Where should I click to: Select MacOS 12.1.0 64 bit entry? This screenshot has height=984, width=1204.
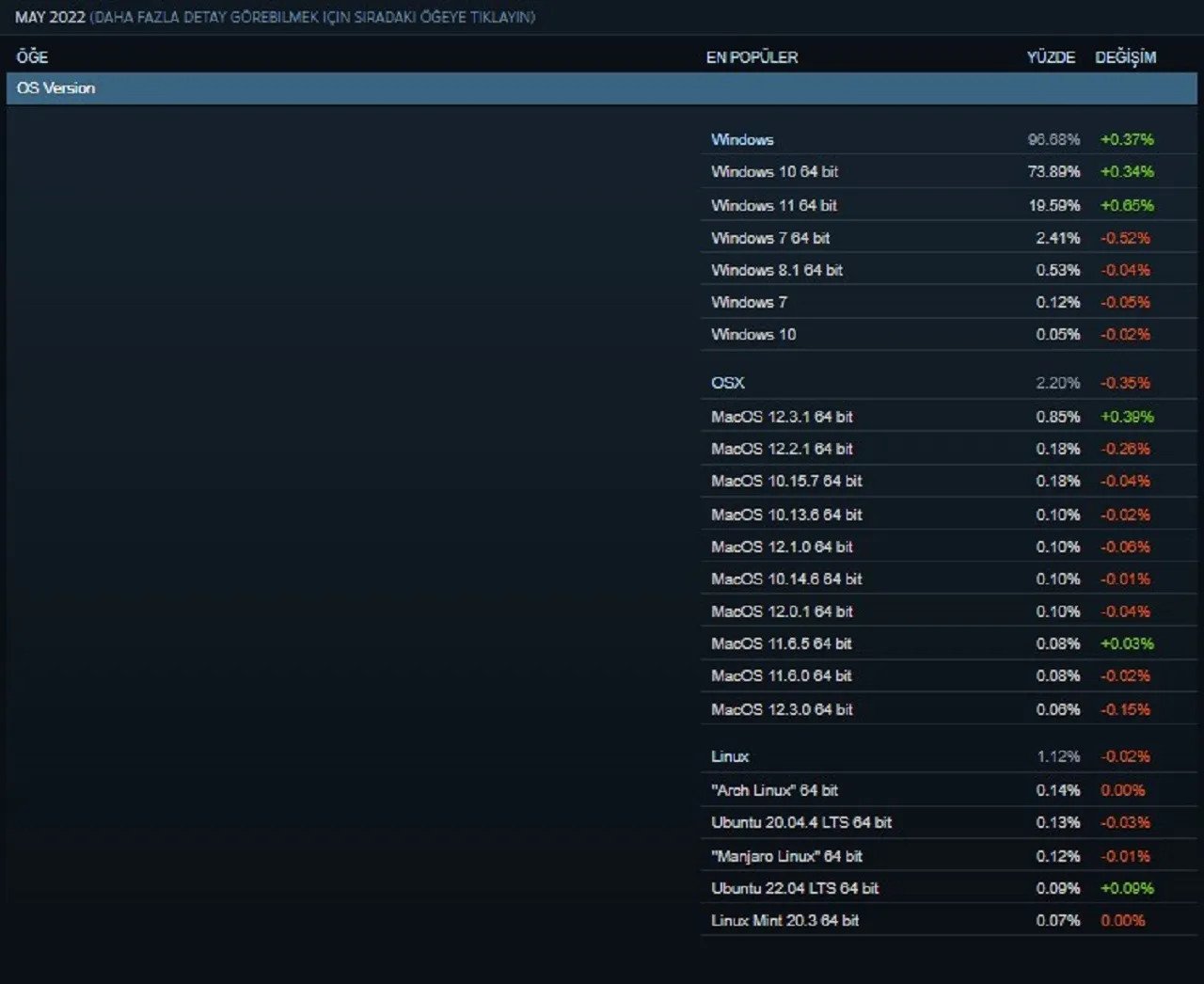click(948, 547)
